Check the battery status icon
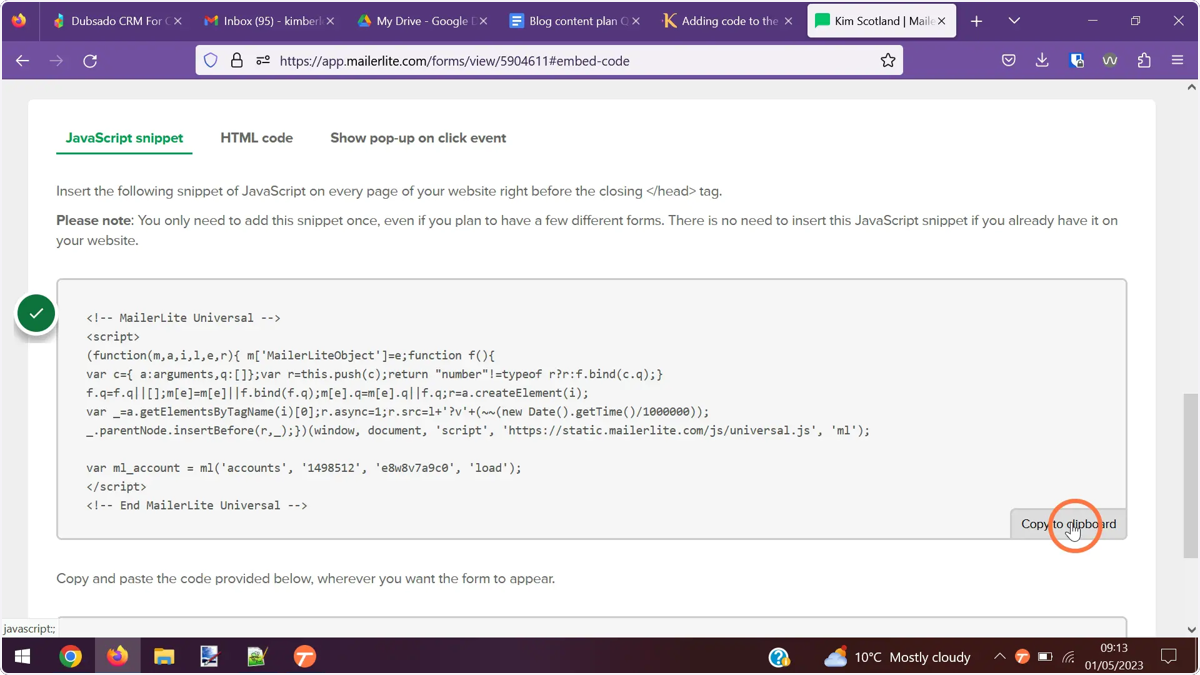The width and height of the screenshot is (1200, 675). [x=1045, y=657]
